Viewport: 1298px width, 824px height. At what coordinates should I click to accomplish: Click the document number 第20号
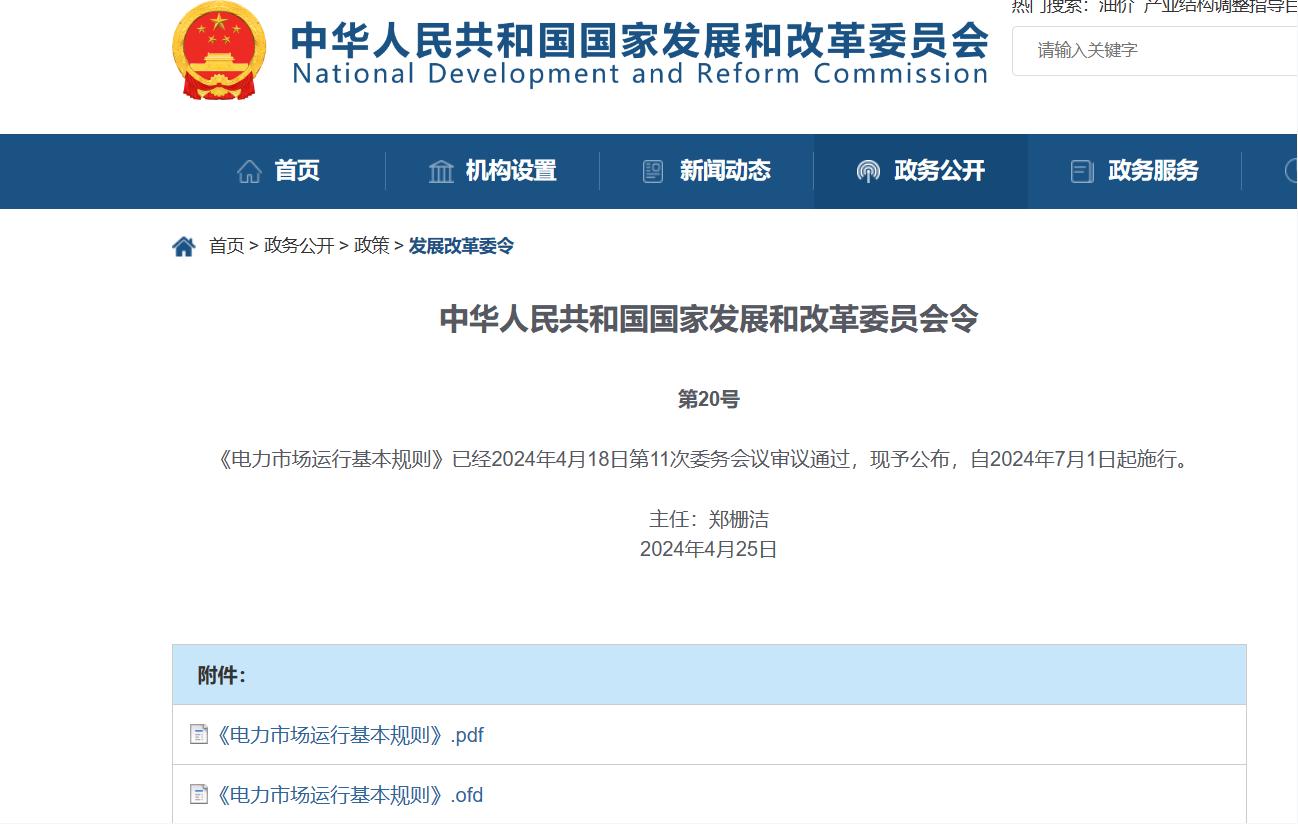[709, 399]
